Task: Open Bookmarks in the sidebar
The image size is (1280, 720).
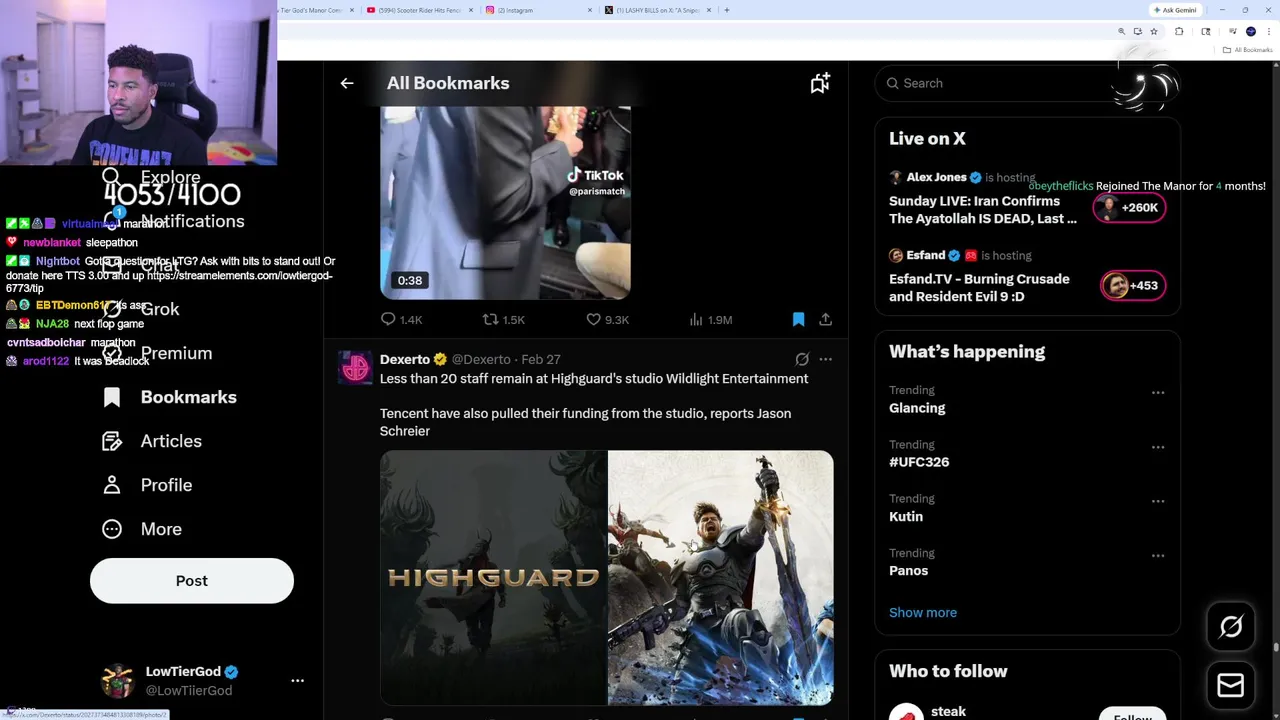Action: coord(188,397)
